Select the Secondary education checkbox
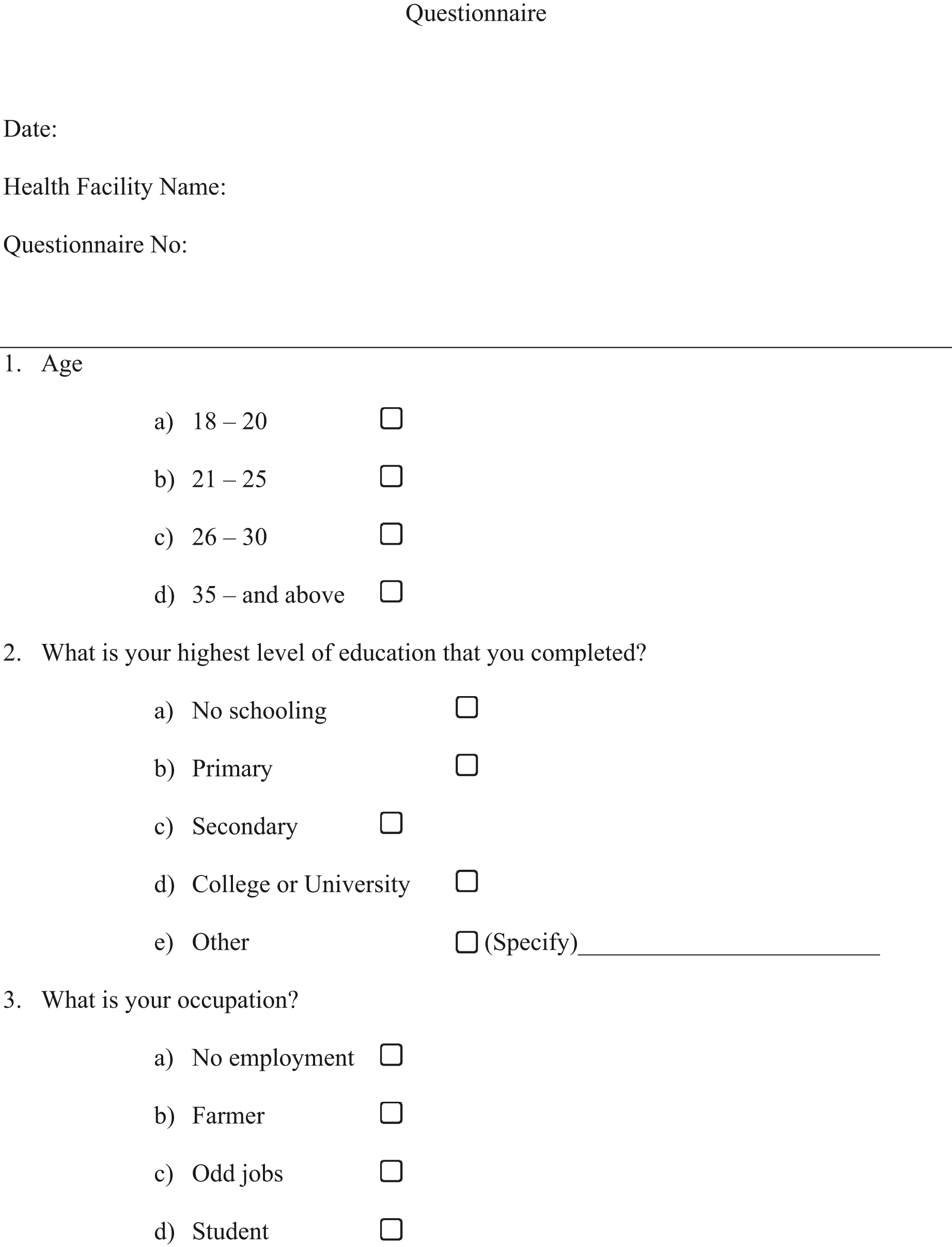This screenshot has height=1247, width=952. point(391,823)
